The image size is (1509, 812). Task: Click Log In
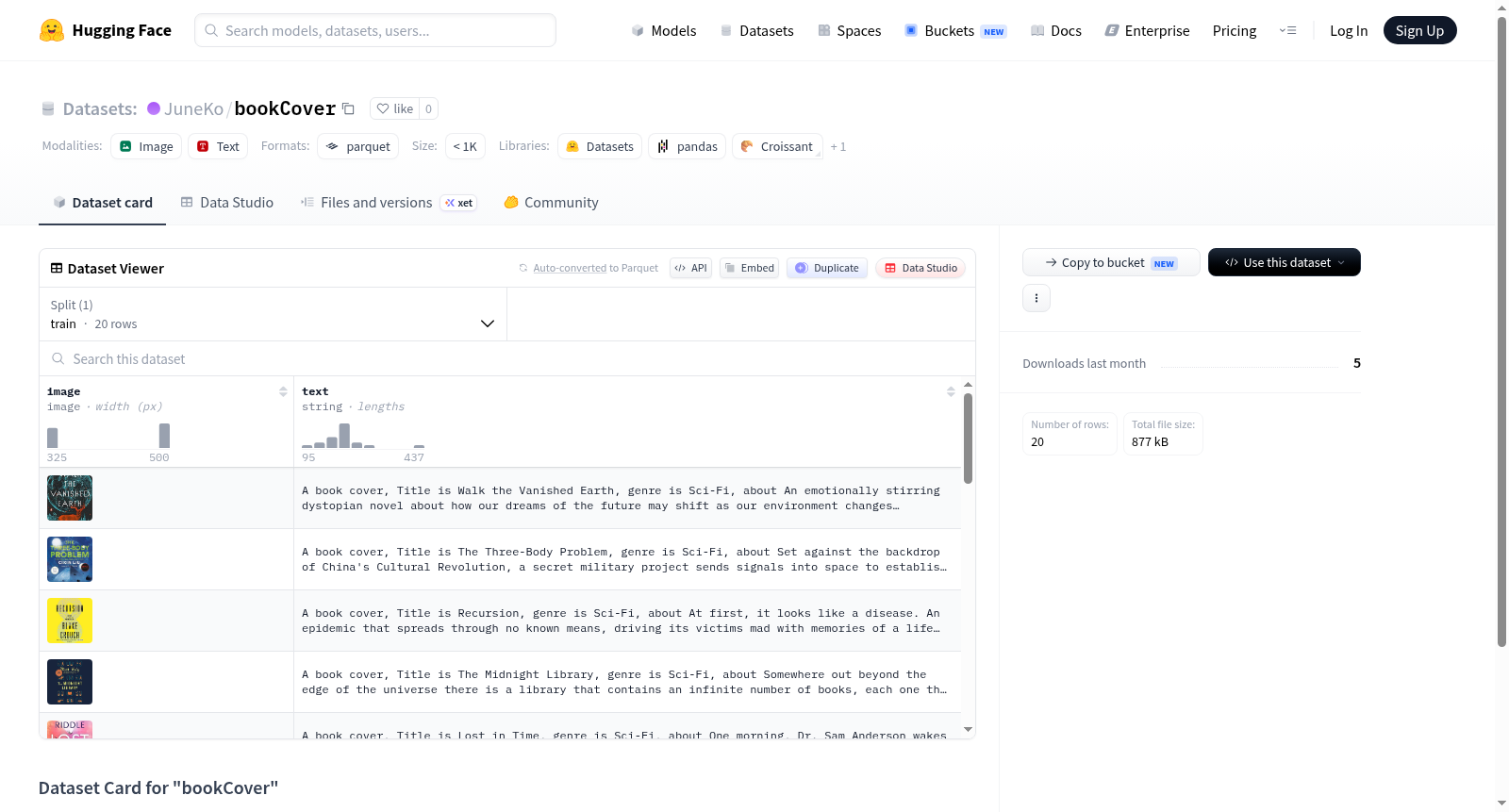click(1349, 31)
